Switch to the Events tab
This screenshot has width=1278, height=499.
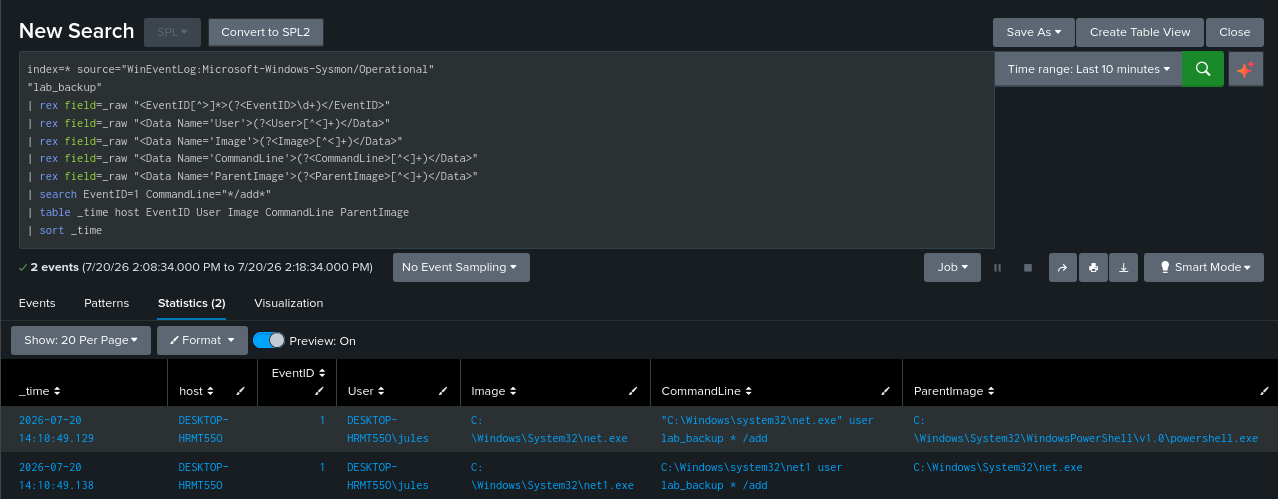tap(37, 303)
